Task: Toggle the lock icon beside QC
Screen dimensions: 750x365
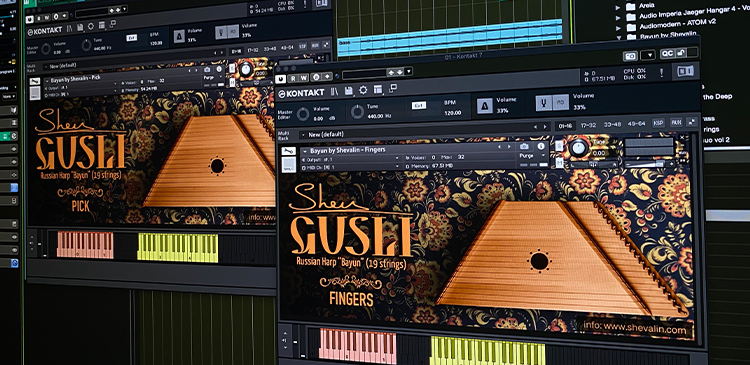Action: click(681, 54)
